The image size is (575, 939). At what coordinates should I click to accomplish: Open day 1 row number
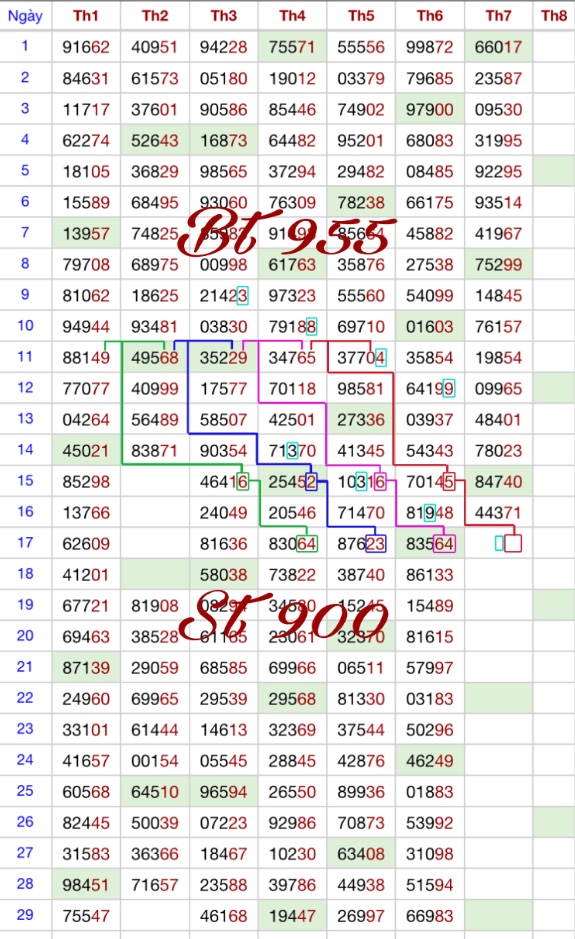tap(25, 46)
